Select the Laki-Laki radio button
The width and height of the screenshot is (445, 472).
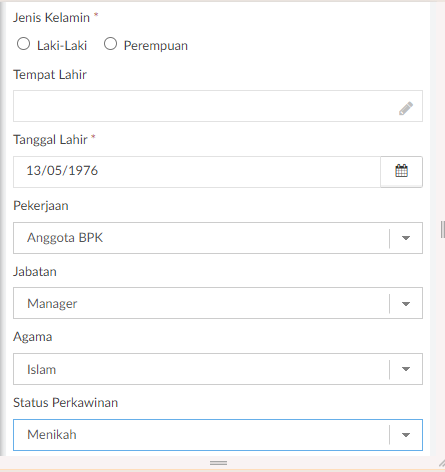pos(23,44)
